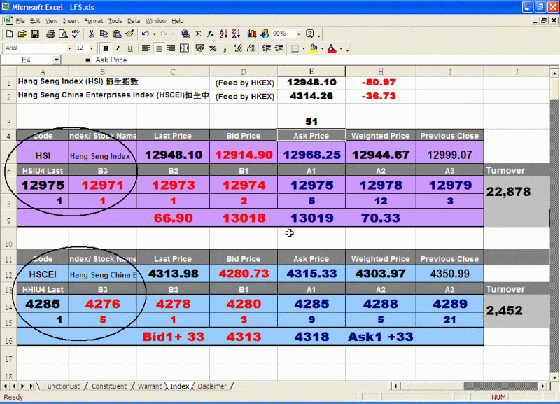Viewport: 560px width, 404px height.
Task: Expand the Name Box dropdown arrow
Action: 56,60
